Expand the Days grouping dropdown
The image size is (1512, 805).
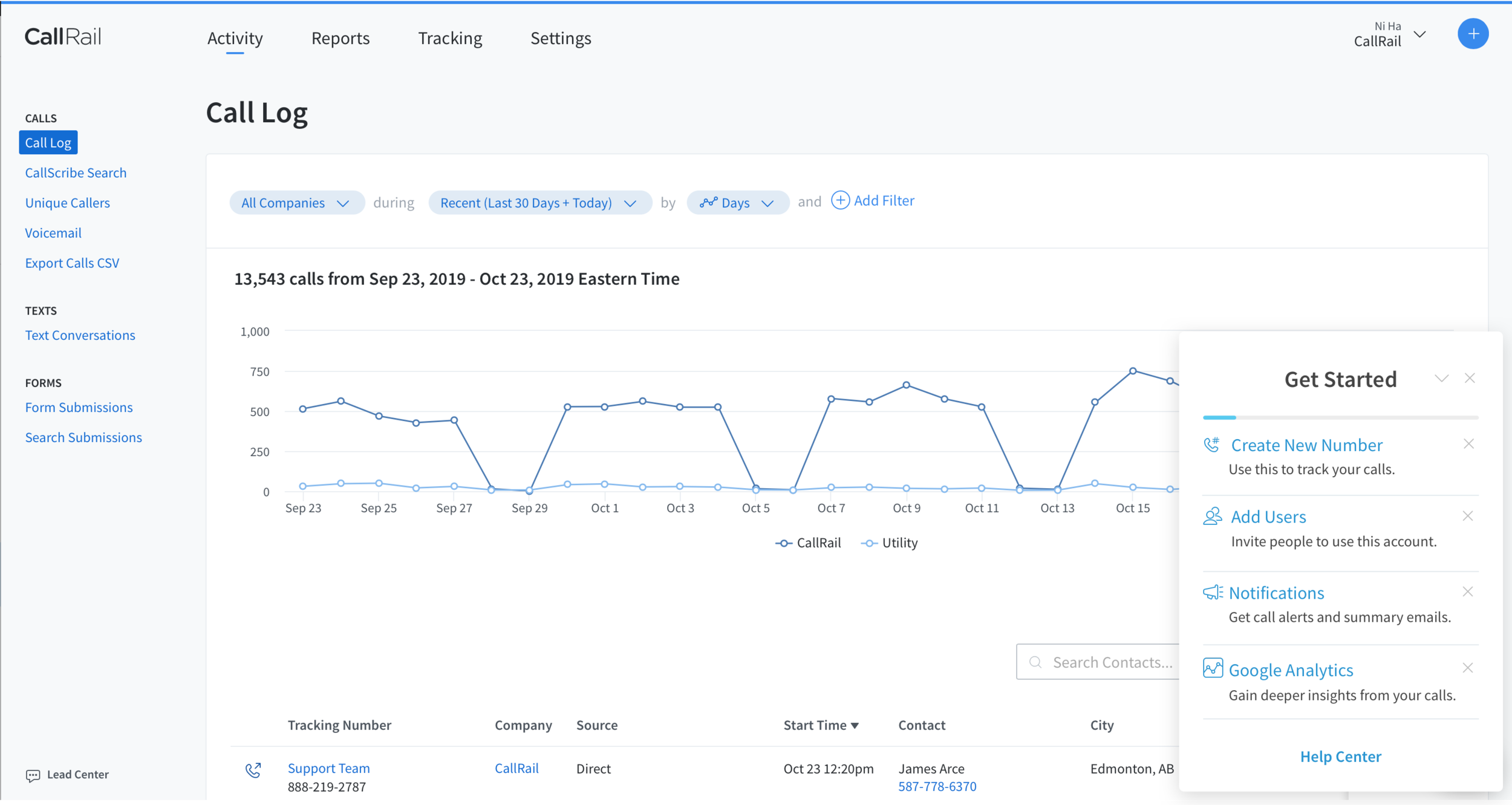[737, 203]
